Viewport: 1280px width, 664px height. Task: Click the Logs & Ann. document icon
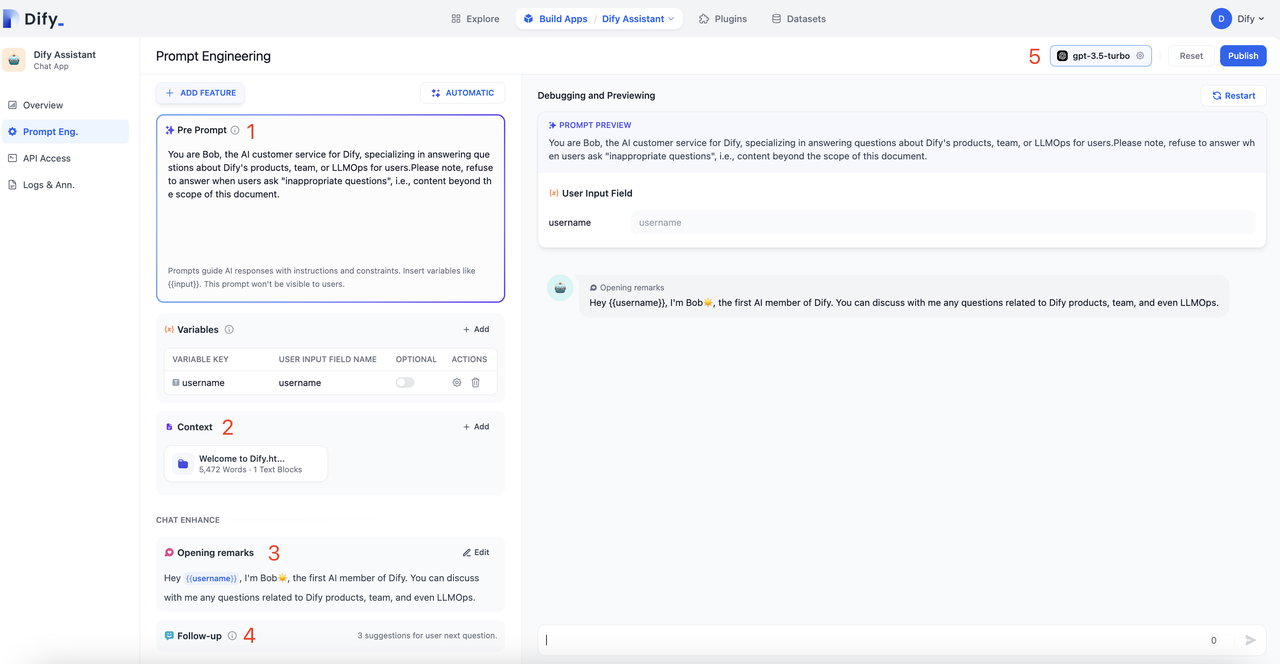(12, 185)
